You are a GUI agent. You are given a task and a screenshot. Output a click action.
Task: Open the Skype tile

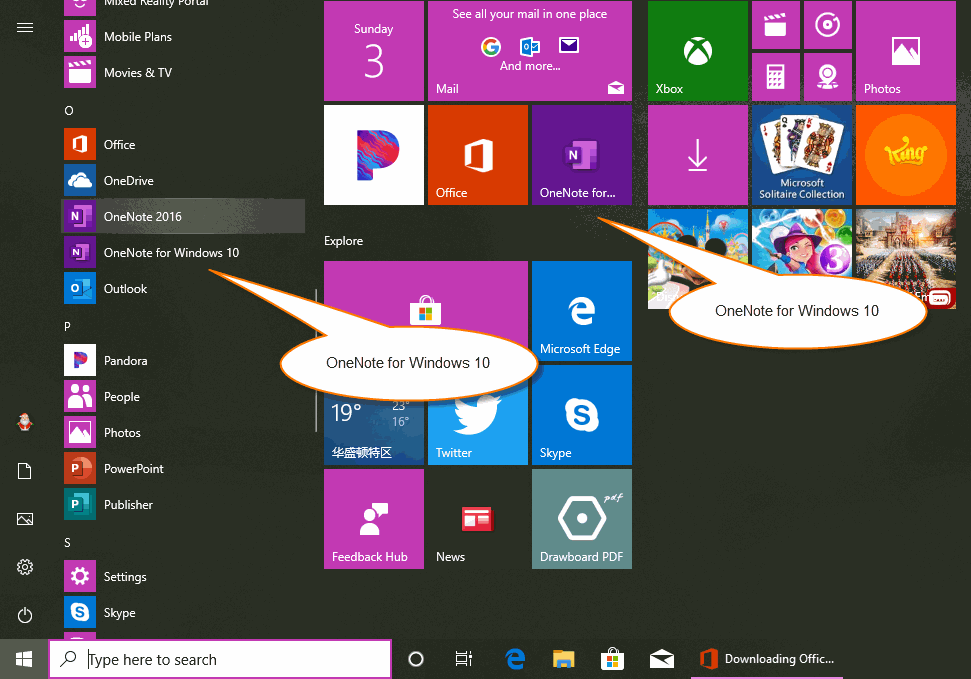coord(582,415)
